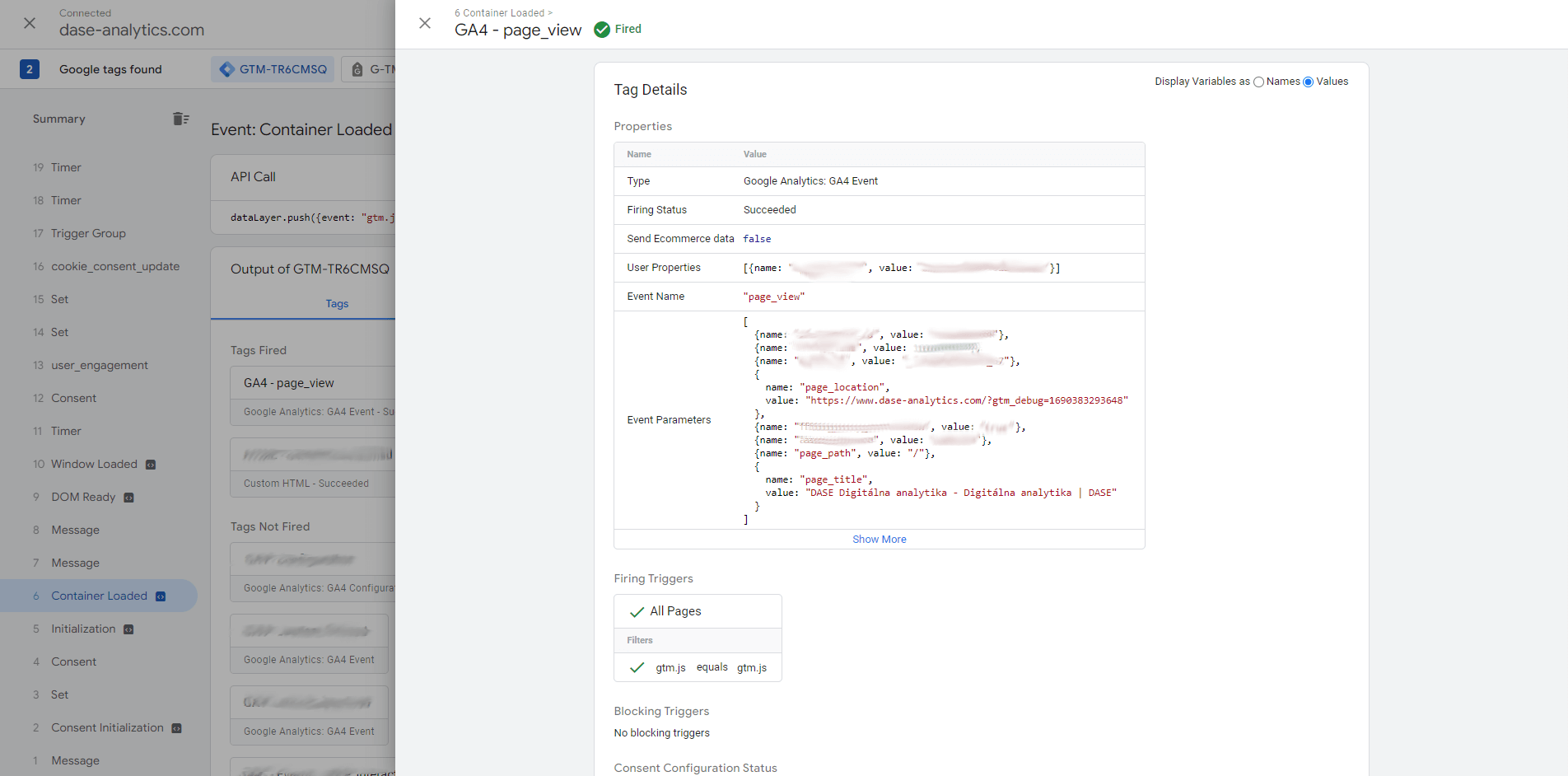Select event 13 user_engagement
Viewport: 1568px width, 776px height.
click(99, 365)
